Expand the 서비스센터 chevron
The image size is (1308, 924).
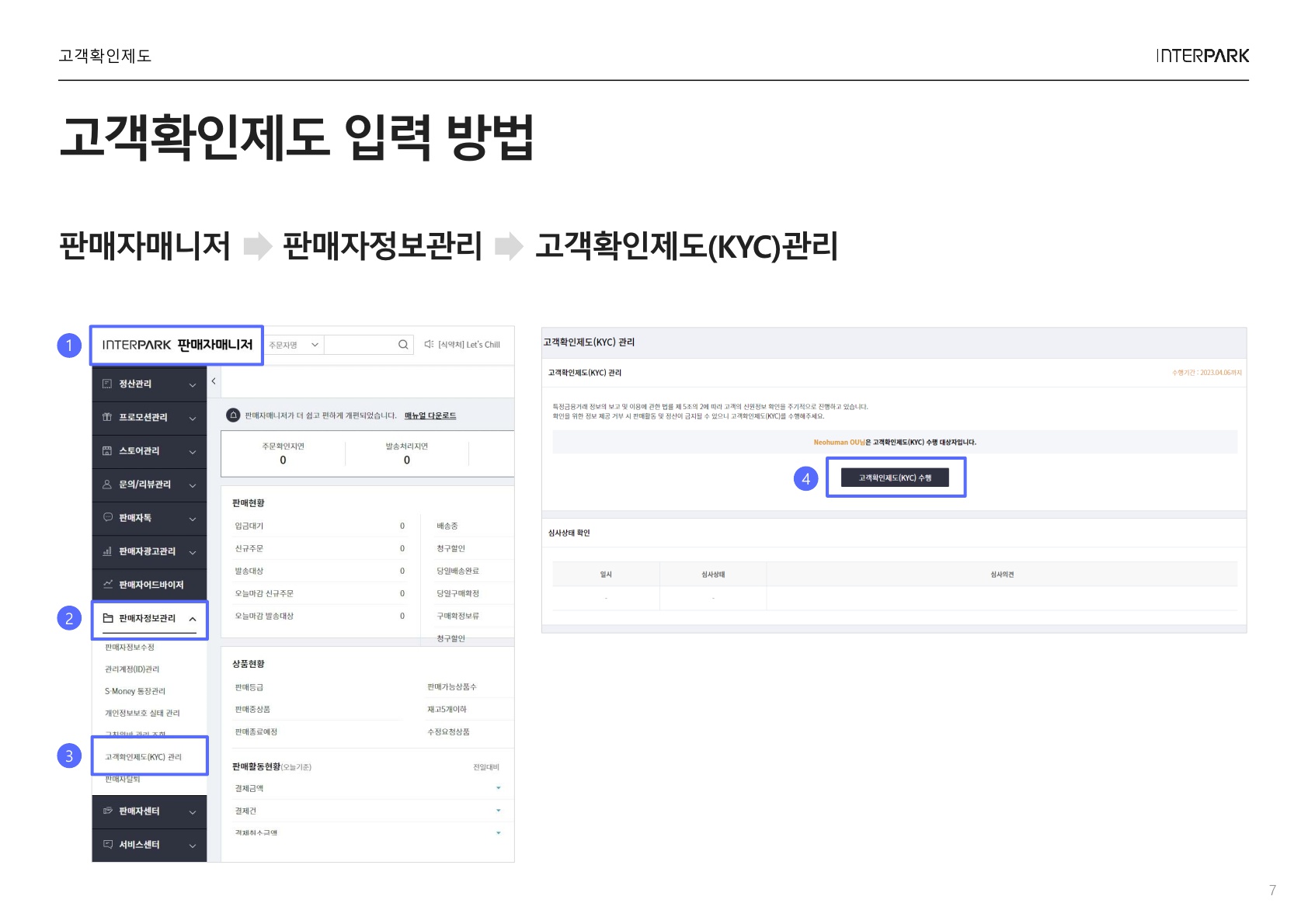pyautogui.click(x=193, y=846)
